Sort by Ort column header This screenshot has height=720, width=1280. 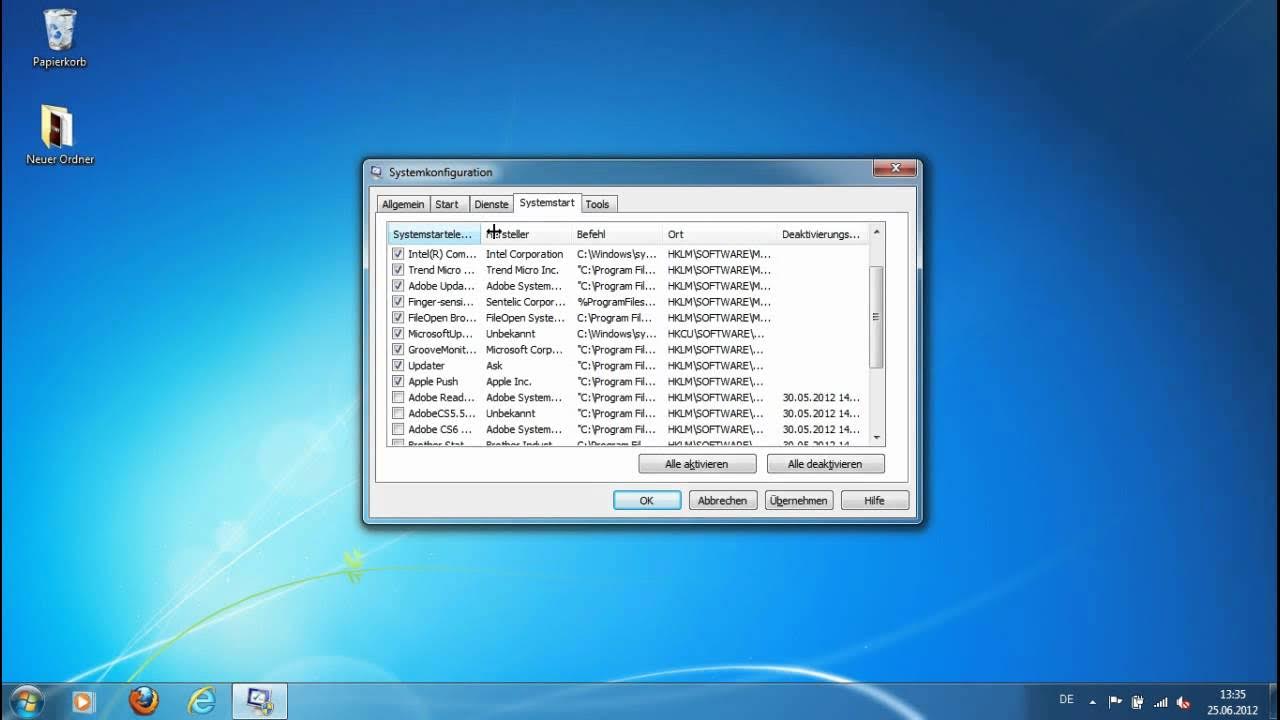(x=719, y=234)
